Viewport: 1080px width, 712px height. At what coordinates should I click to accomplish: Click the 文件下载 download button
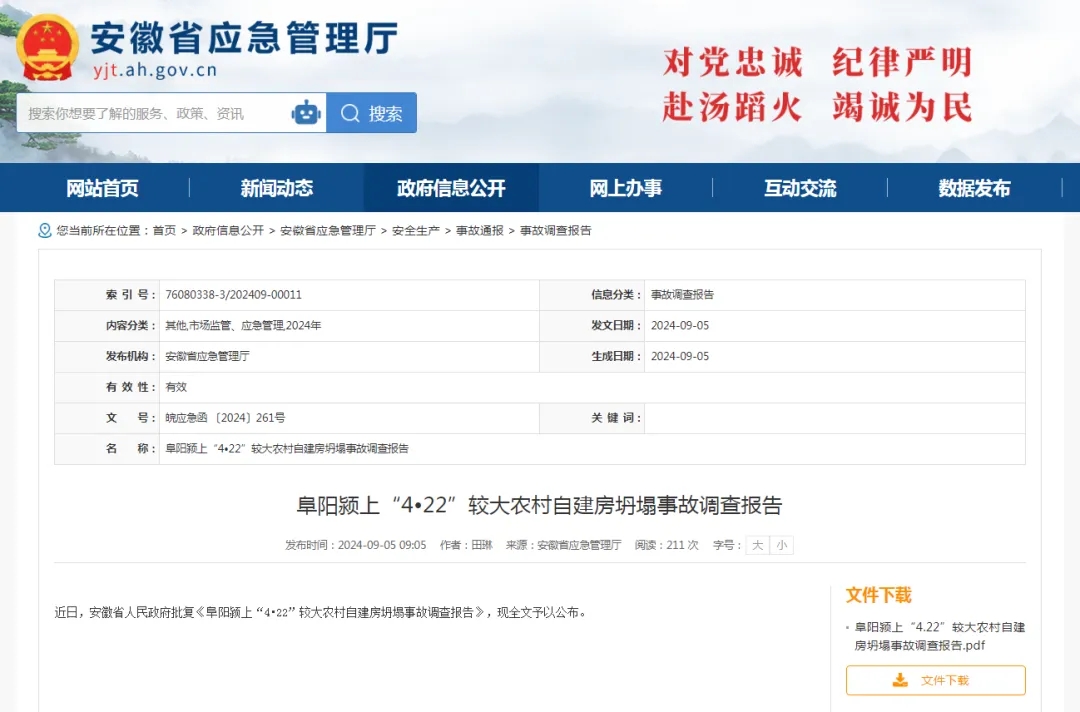pos(935,680)
